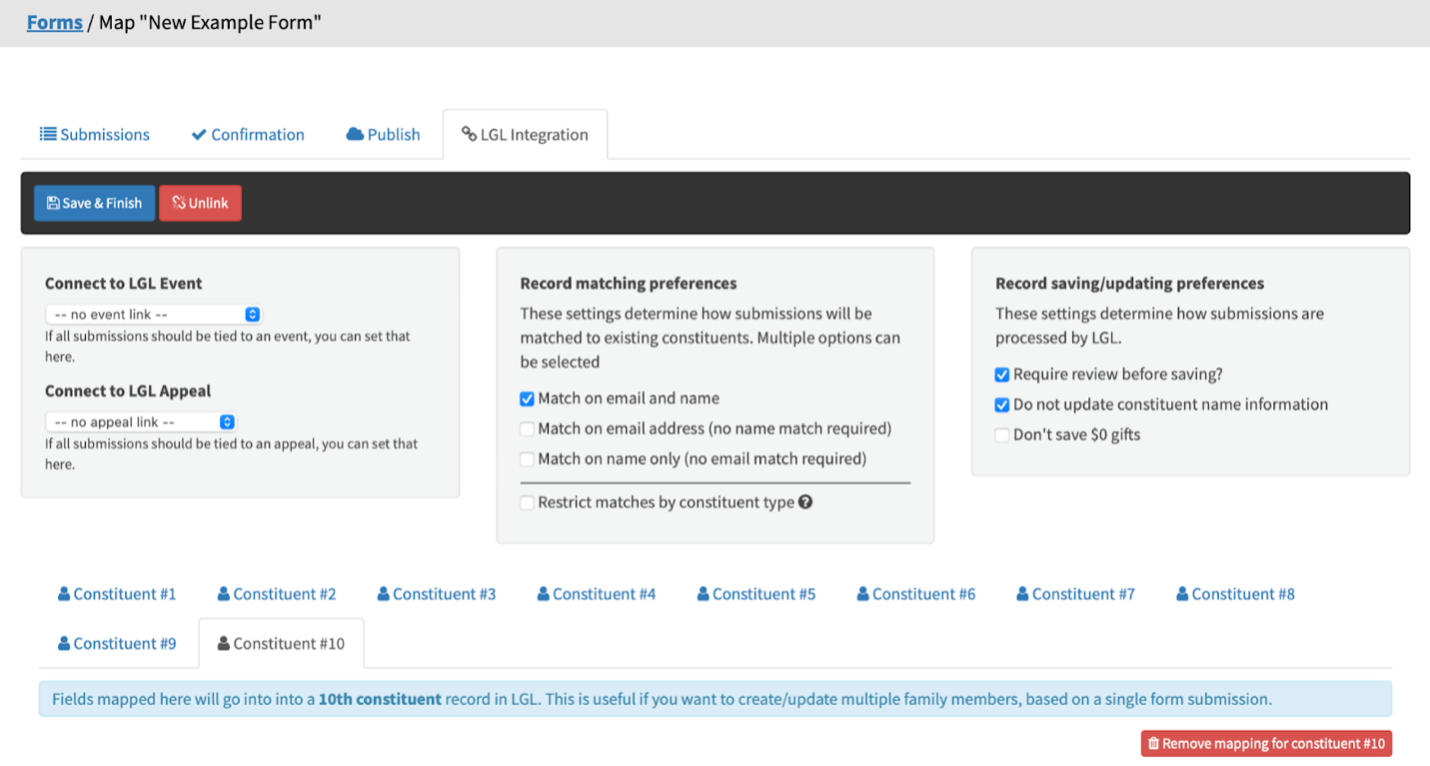Switch to the Constituent #1 tab
Screen dimensions: 1430x766
[117, 594]
